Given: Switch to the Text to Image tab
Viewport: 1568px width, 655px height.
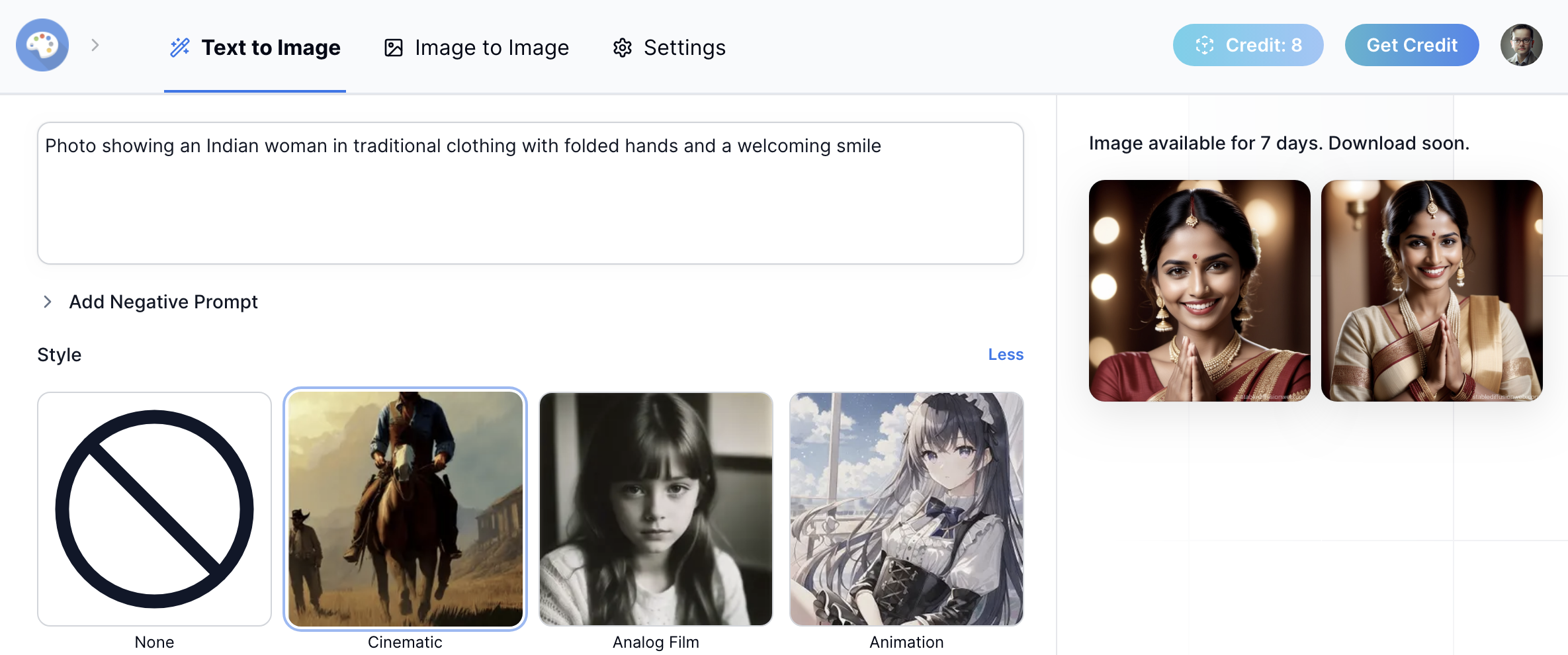Looking at the screenshot, I should (255, 48).
